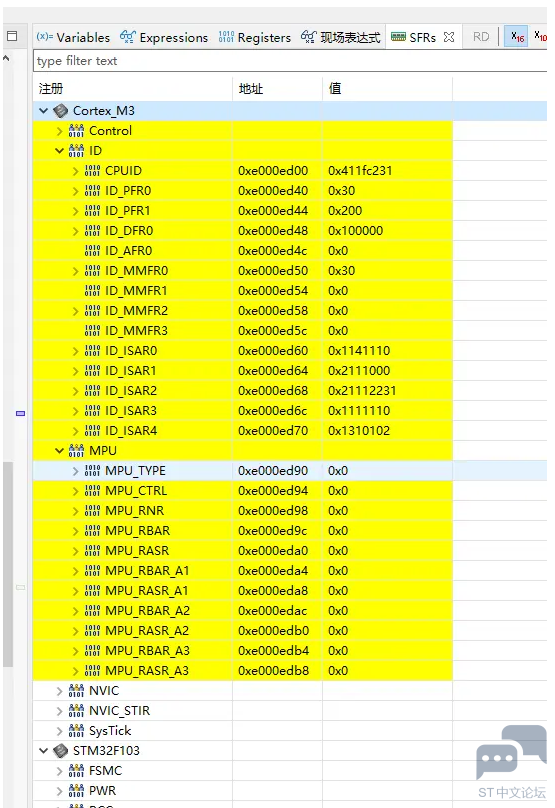Expand the Control register group
The width and height of the screenshot is (555, 808).
tap(60, 131)
